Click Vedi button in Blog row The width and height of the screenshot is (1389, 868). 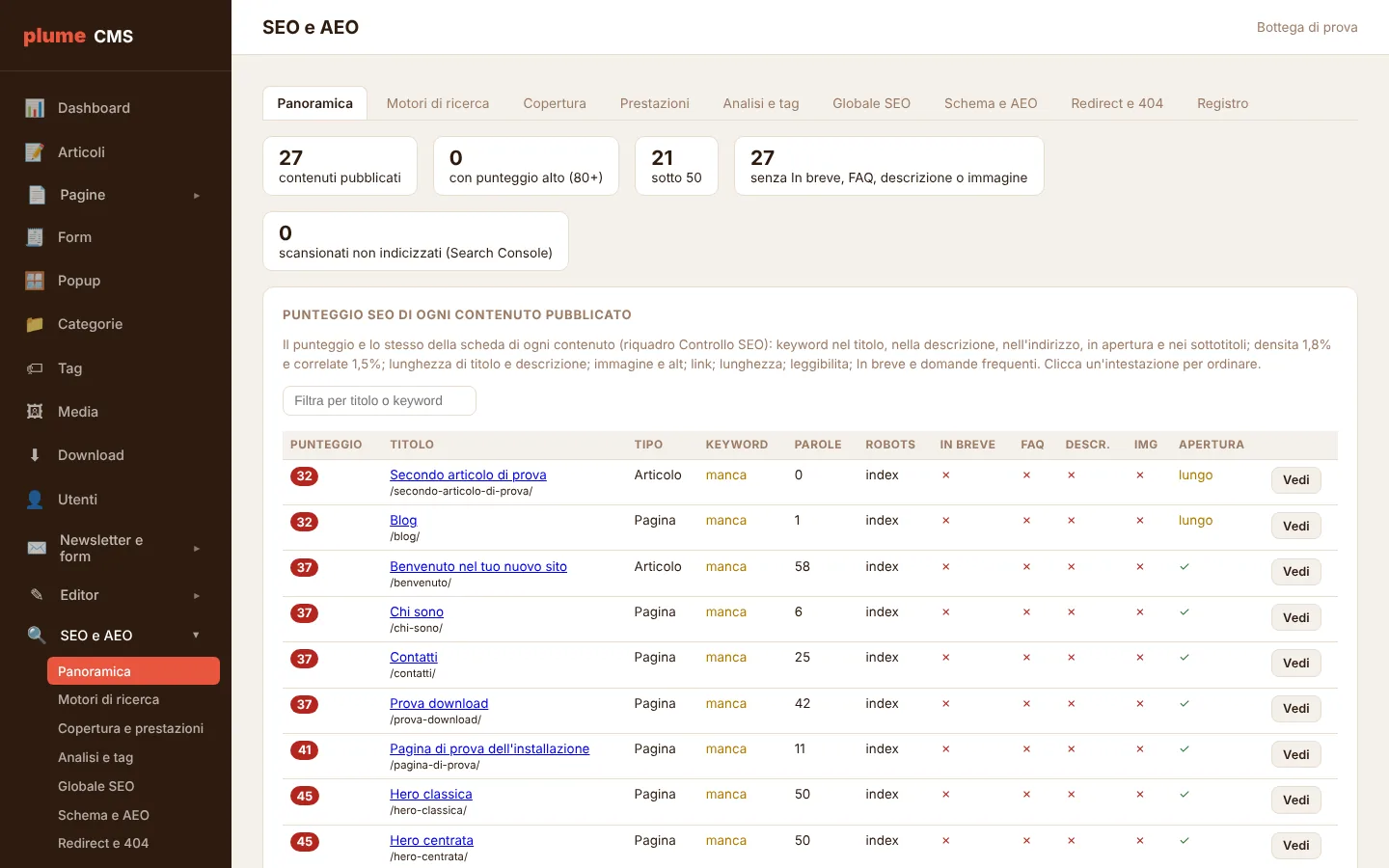[x=1296, y=526]
